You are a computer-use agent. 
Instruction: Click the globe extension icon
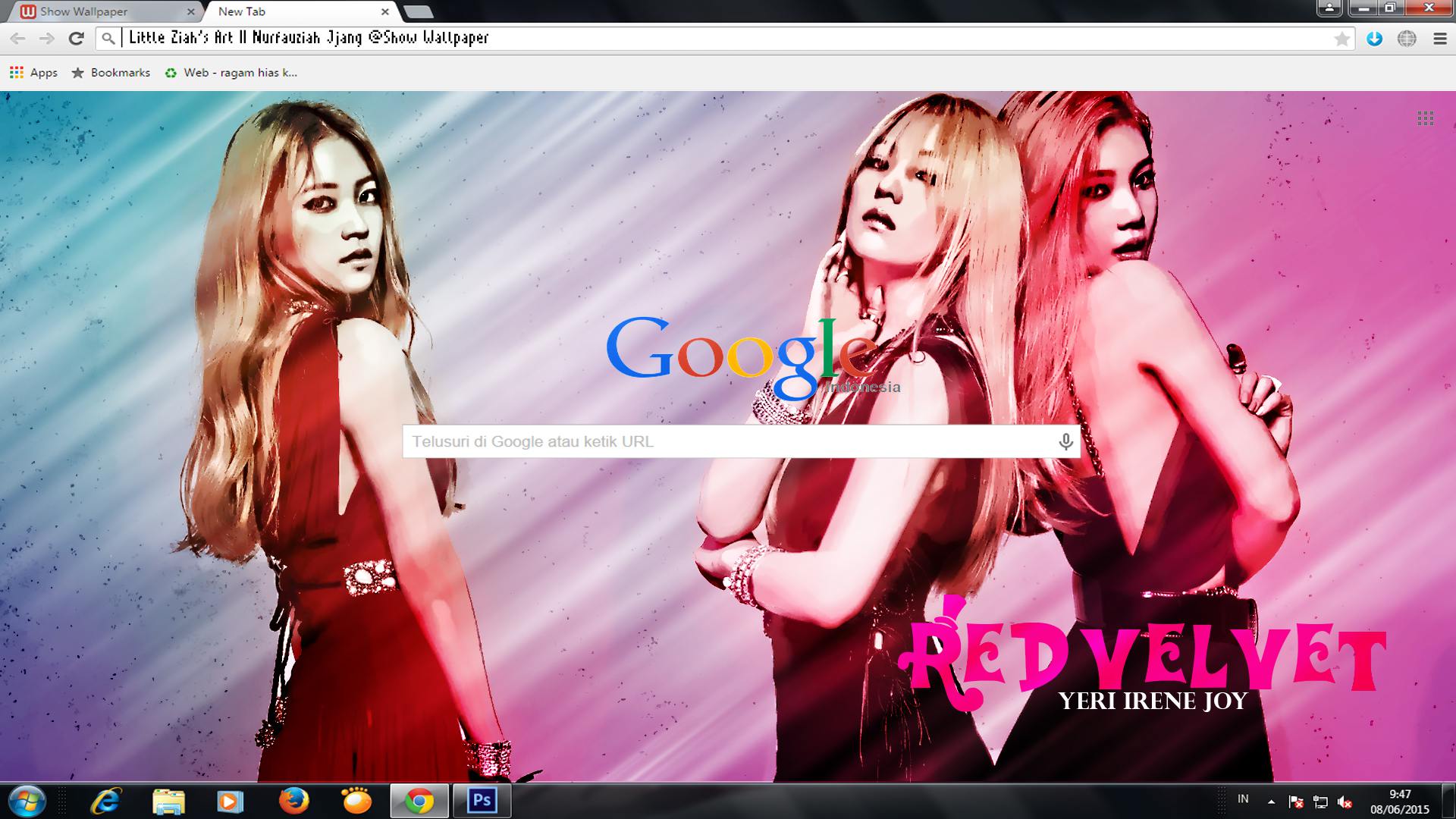pyautogui.click(x=1407, y=39)
